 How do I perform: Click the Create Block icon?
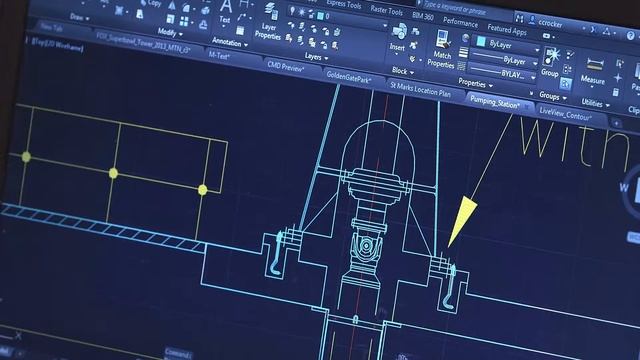416,31
